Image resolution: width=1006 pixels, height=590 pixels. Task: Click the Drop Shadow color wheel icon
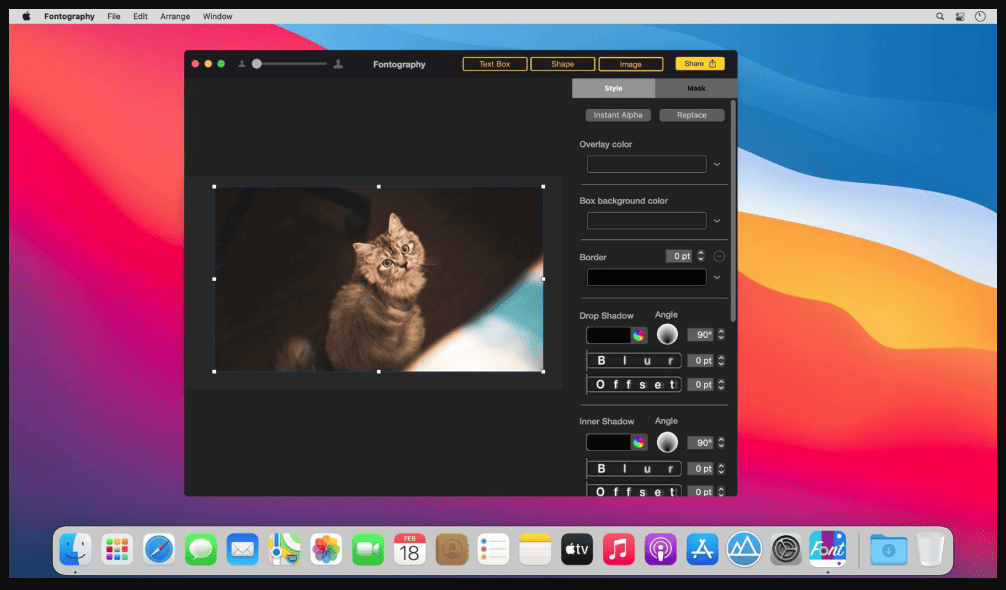638,335
